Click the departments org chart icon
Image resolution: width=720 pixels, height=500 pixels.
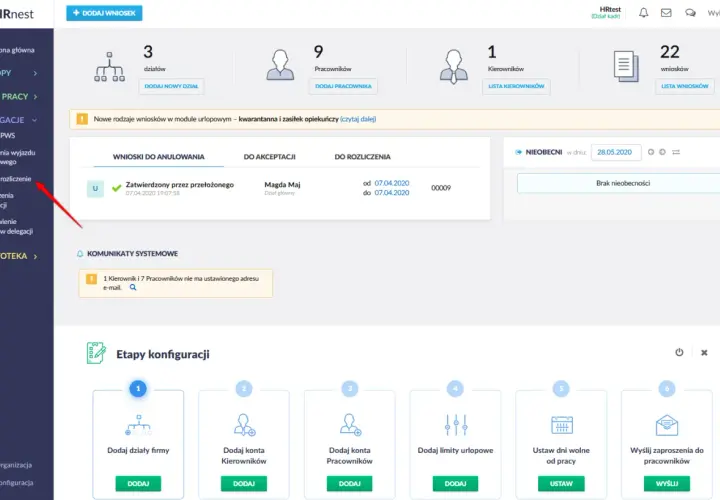click(109, 67)
